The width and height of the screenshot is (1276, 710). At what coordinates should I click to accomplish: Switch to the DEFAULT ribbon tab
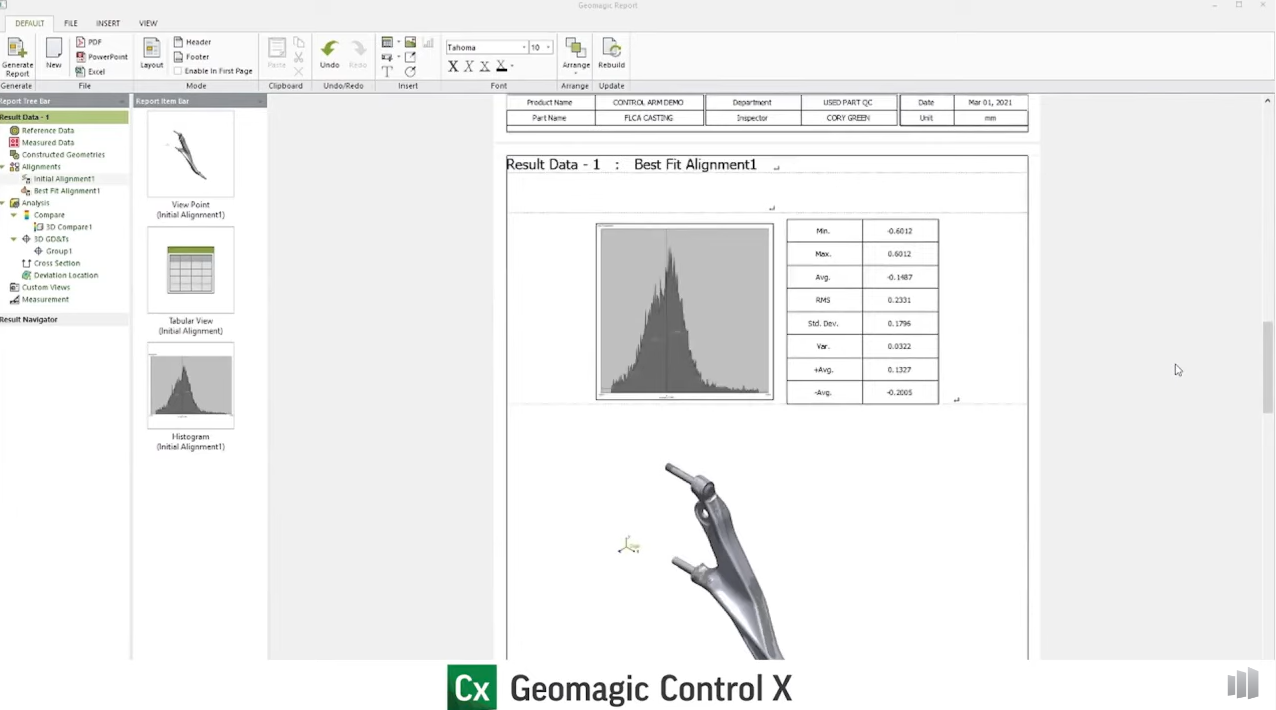29,23
